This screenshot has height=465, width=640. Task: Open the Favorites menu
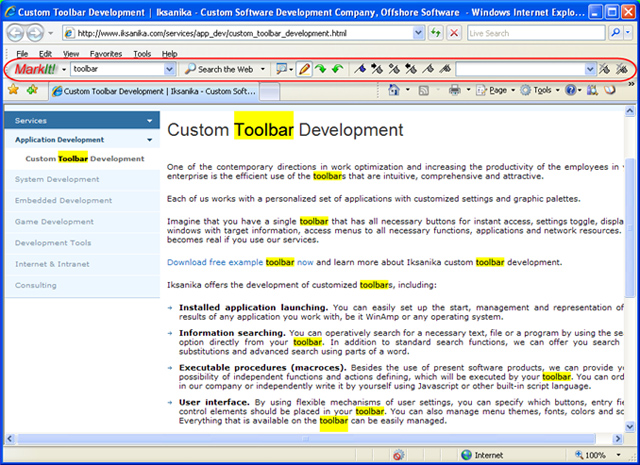tap(106, 53)
